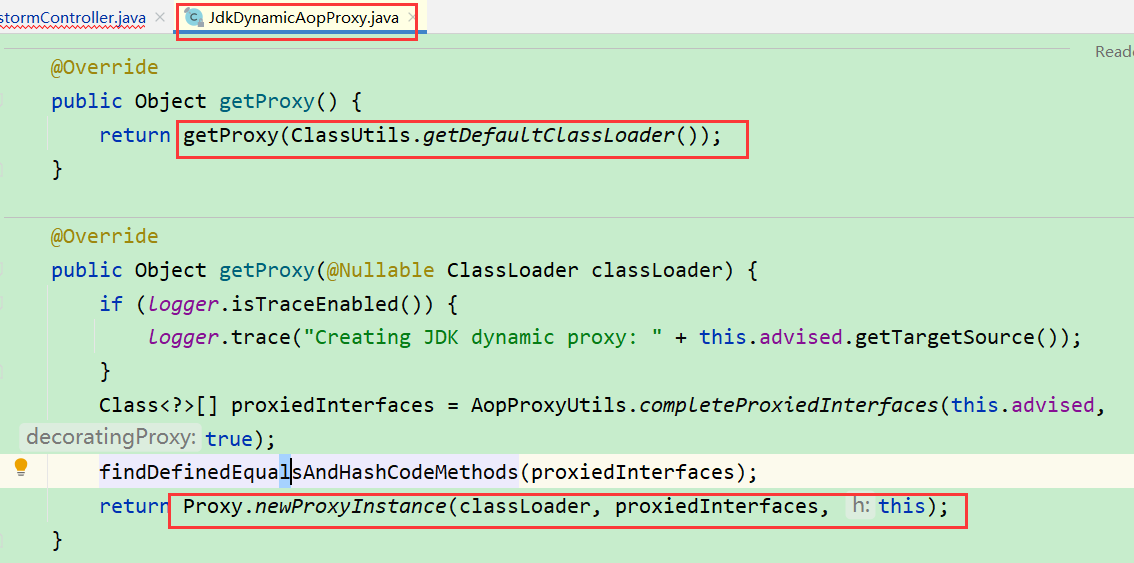1134x563 pixels.
Task: Click the completeProxiedInterfaces method call
Action: 788,405
